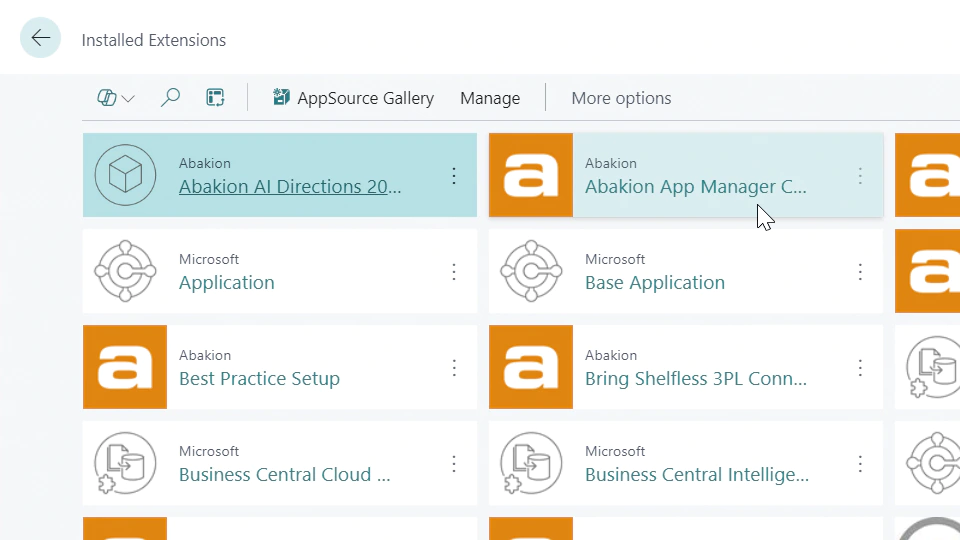Click Abakion publisher label above AI Directions
Image resolution: width=960 pixels, height=540 pixels.
pyautogui.click(x=204, y=163)
